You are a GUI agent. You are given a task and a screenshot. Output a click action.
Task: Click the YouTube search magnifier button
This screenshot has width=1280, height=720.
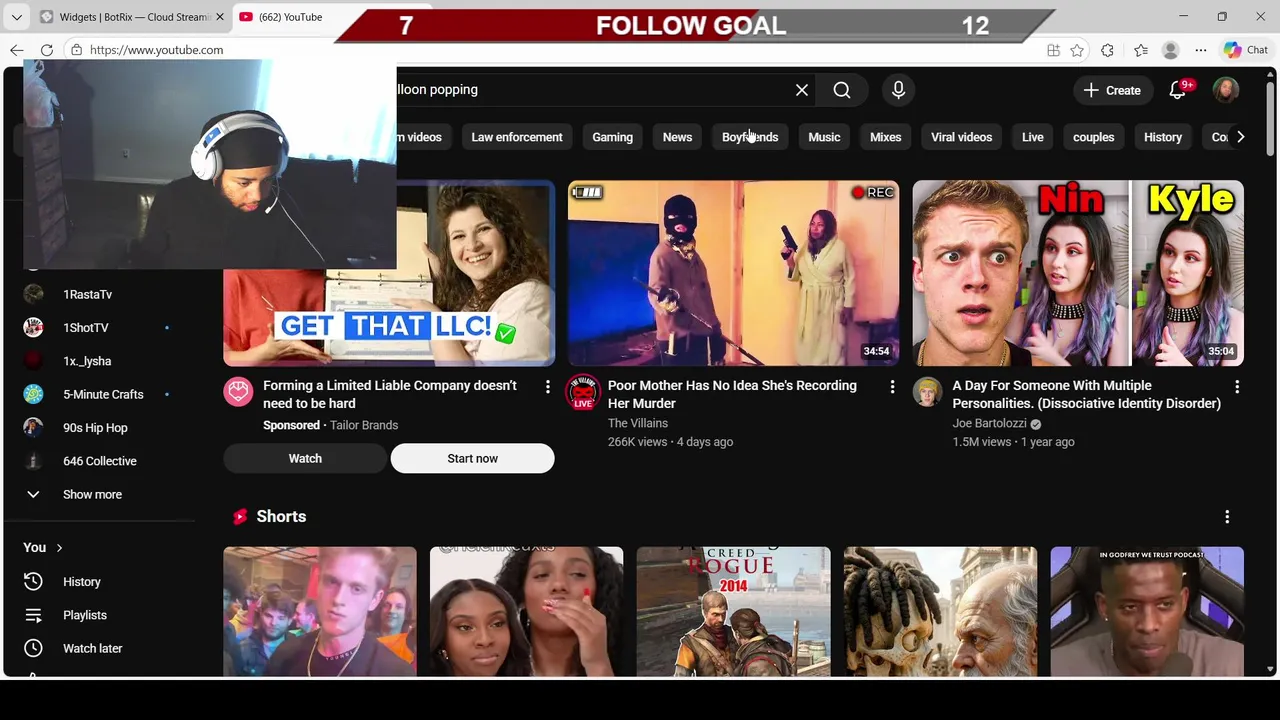coord(842,90)
